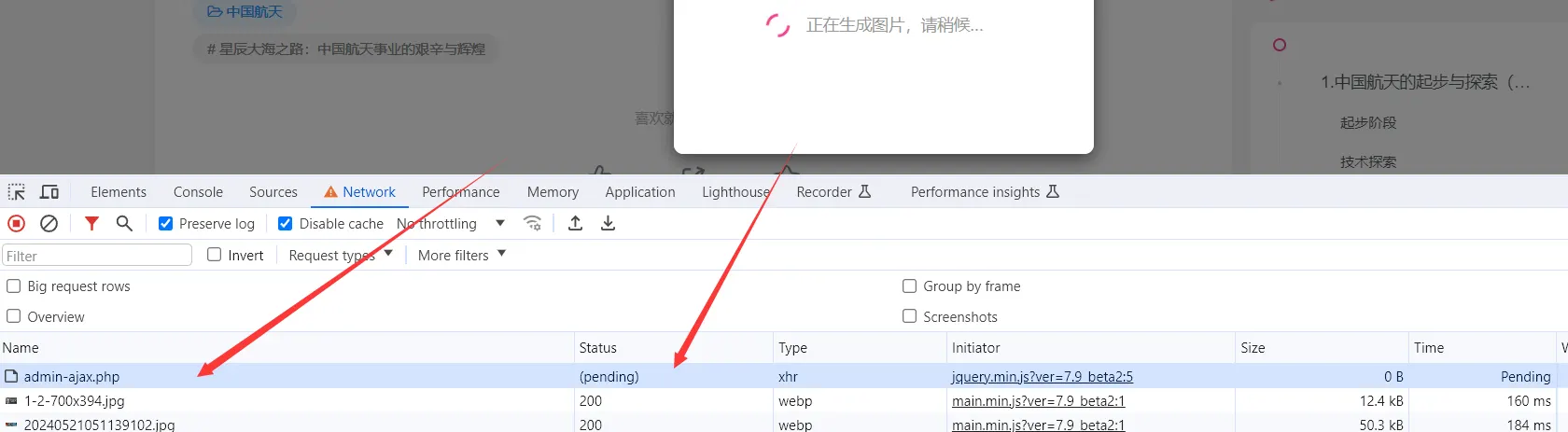Image resolution: width=1568 pixels, height=432 pixels.
Task: Open the More filters dropdown
Action: (462, 255)
